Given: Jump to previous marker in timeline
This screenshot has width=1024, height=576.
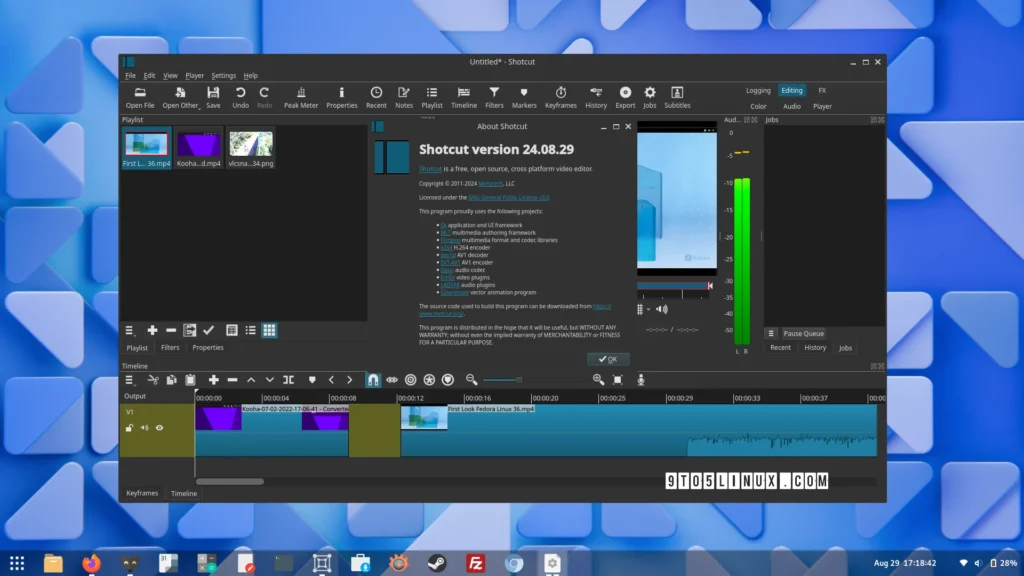Looking at the screenshot, I should 331,379.
